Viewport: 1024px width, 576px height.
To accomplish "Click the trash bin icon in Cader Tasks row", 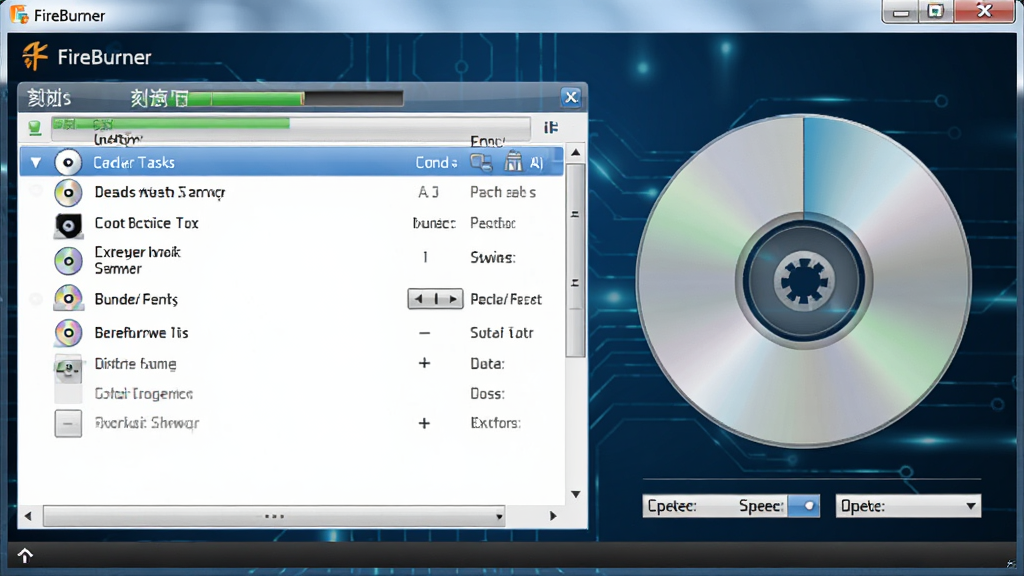I will [x=513, y=161].
